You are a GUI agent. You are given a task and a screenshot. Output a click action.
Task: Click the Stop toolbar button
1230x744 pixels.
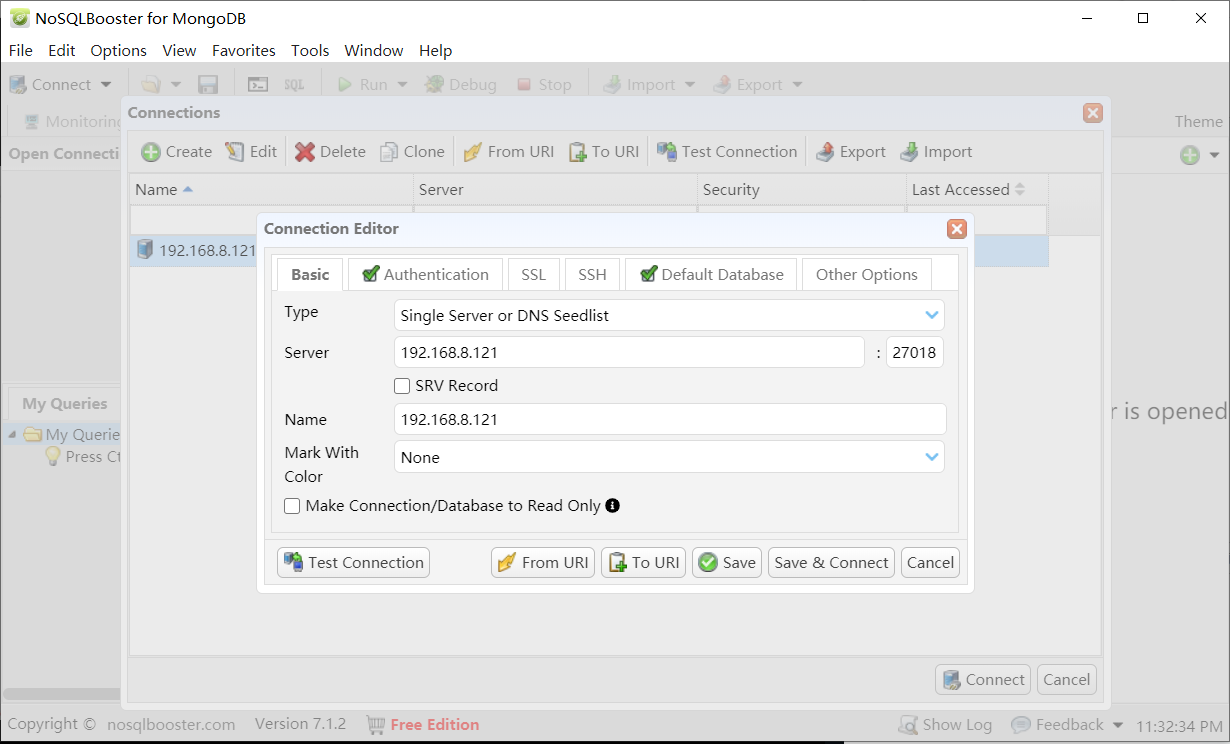pos(544,85)
